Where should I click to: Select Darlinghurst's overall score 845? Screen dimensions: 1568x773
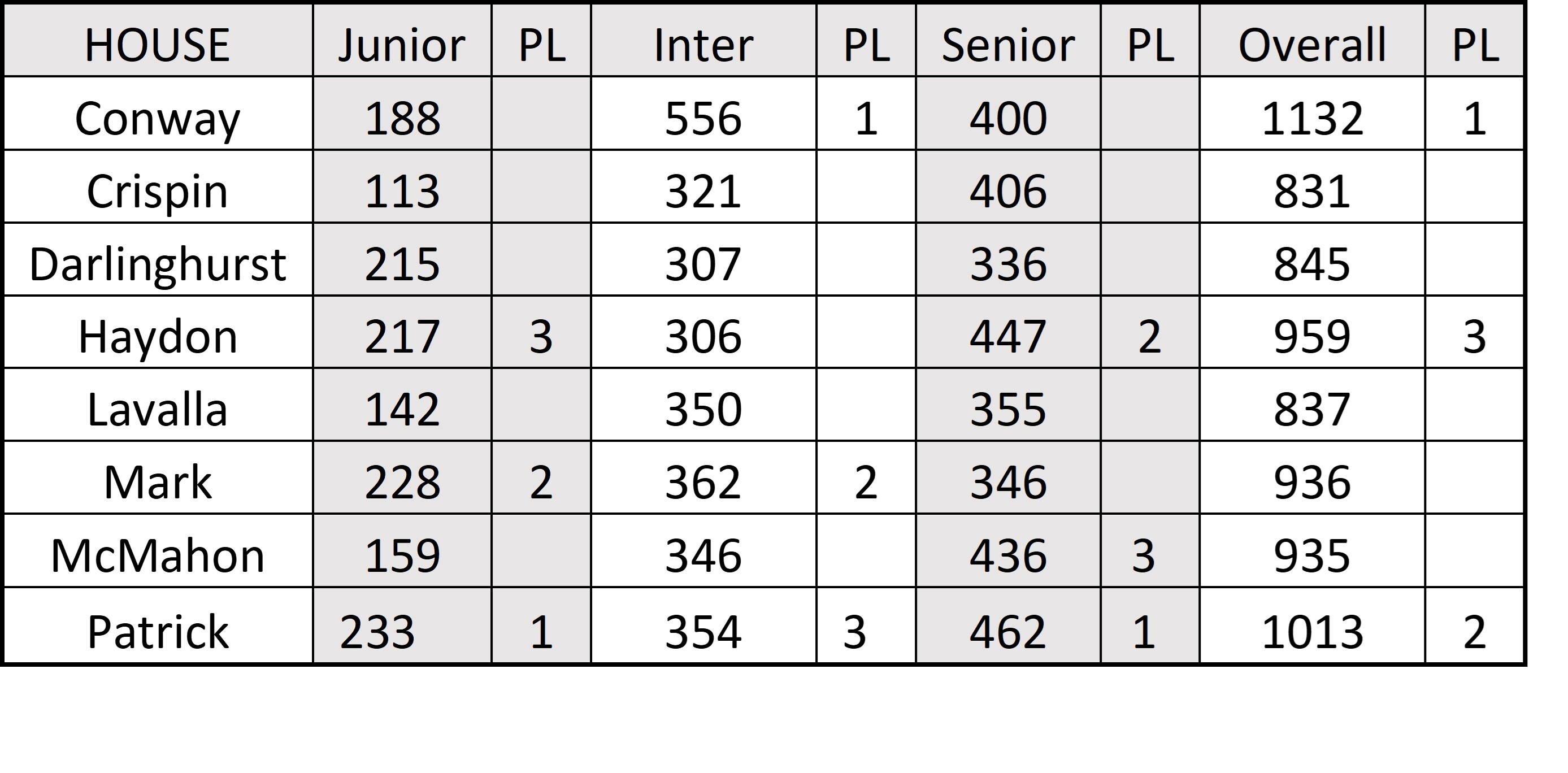[x=1311, y=264]
